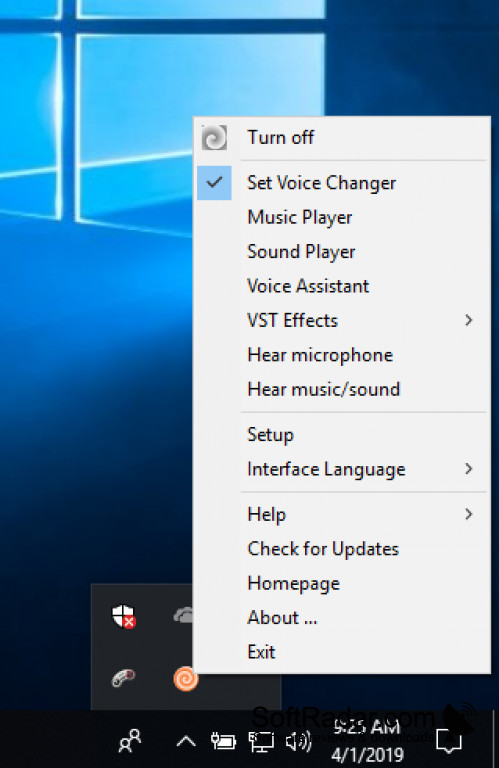Choose Check for Updates
The image size is (499, 768).
click(x=323, y=549)
